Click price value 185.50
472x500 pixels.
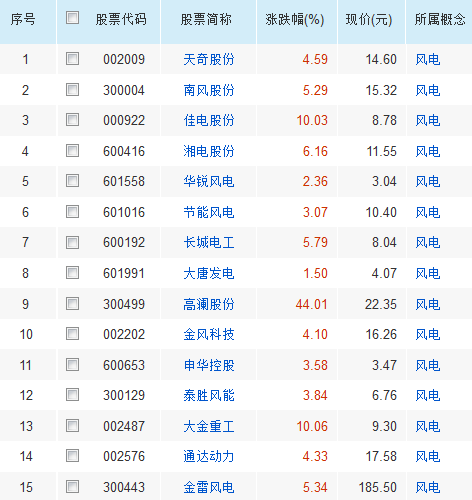tap(378, 487)
